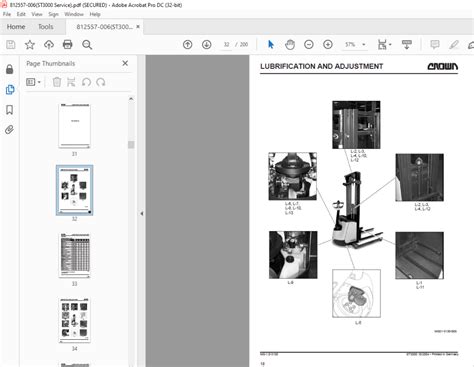474x367 pixels.
Task: Open the View menu
Action: [x=37, y=14]
